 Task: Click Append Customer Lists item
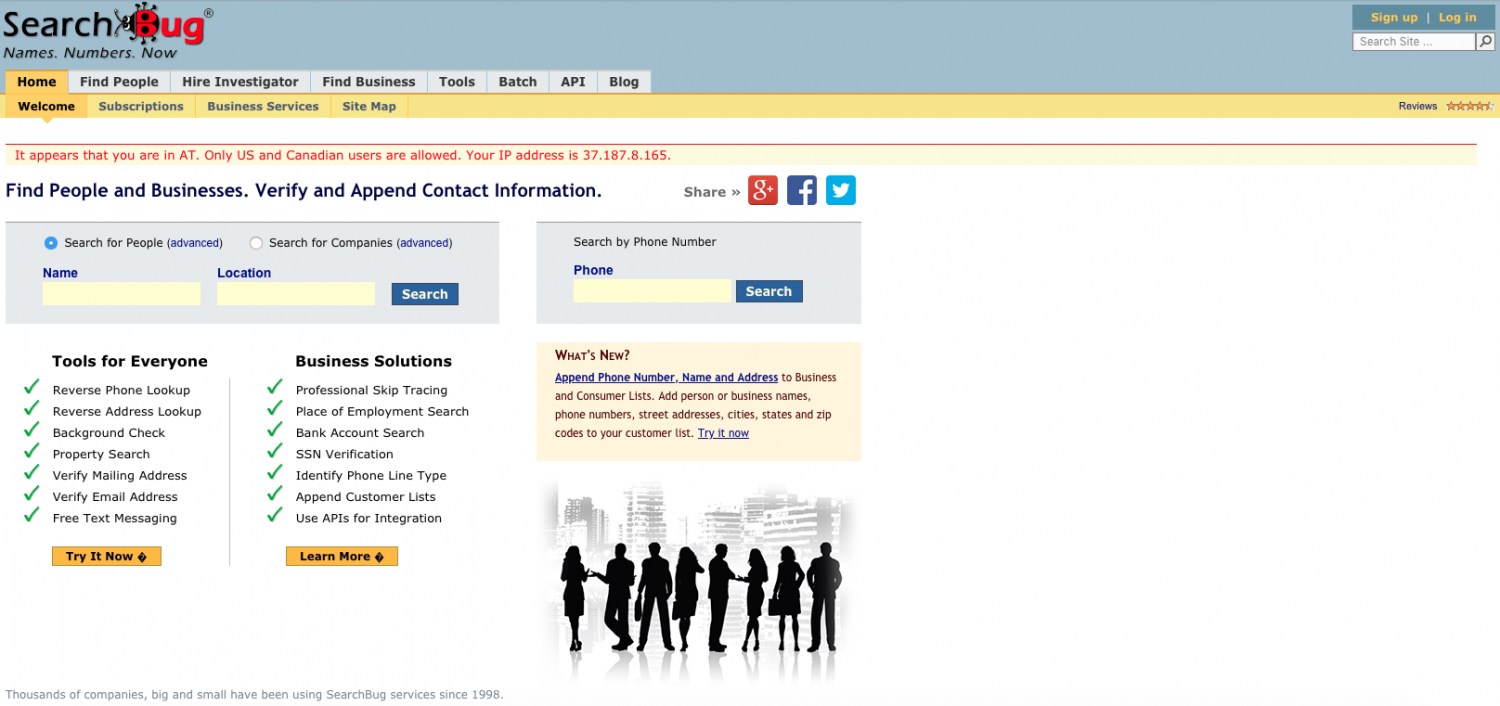point(366,497)
